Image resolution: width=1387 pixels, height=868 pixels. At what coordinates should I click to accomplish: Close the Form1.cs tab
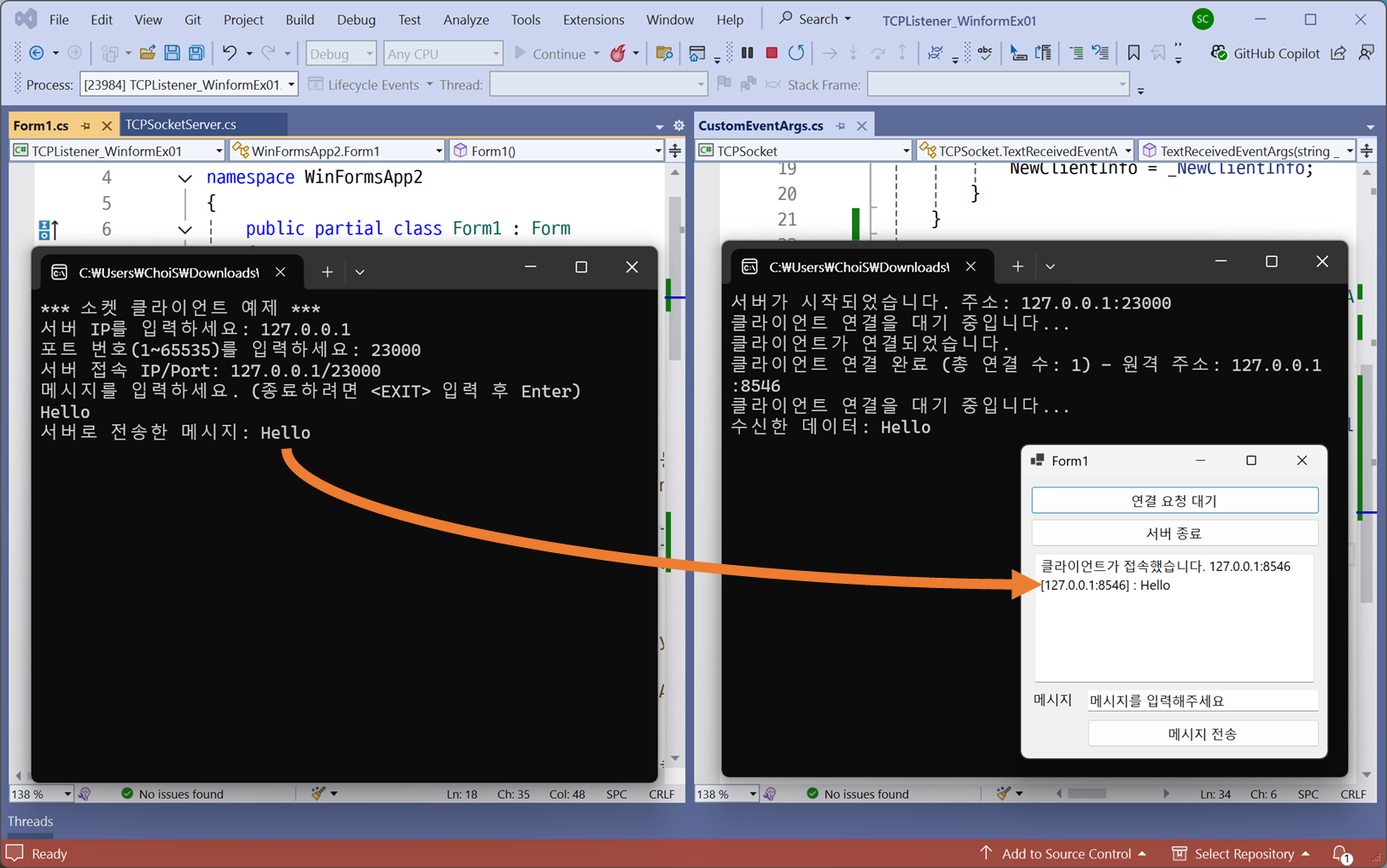pyautogui.click(x=107, y=125)
